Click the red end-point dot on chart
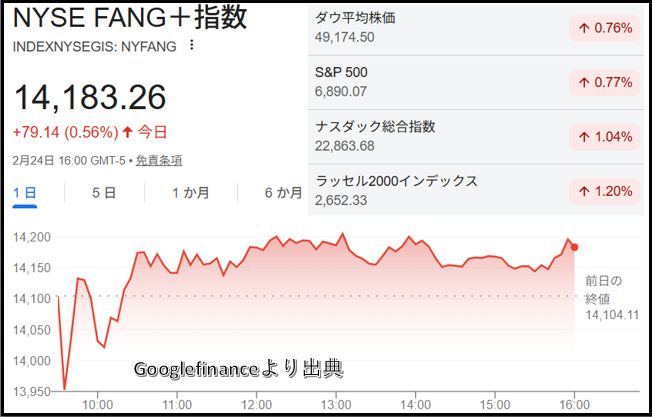 tap(574, 247)
